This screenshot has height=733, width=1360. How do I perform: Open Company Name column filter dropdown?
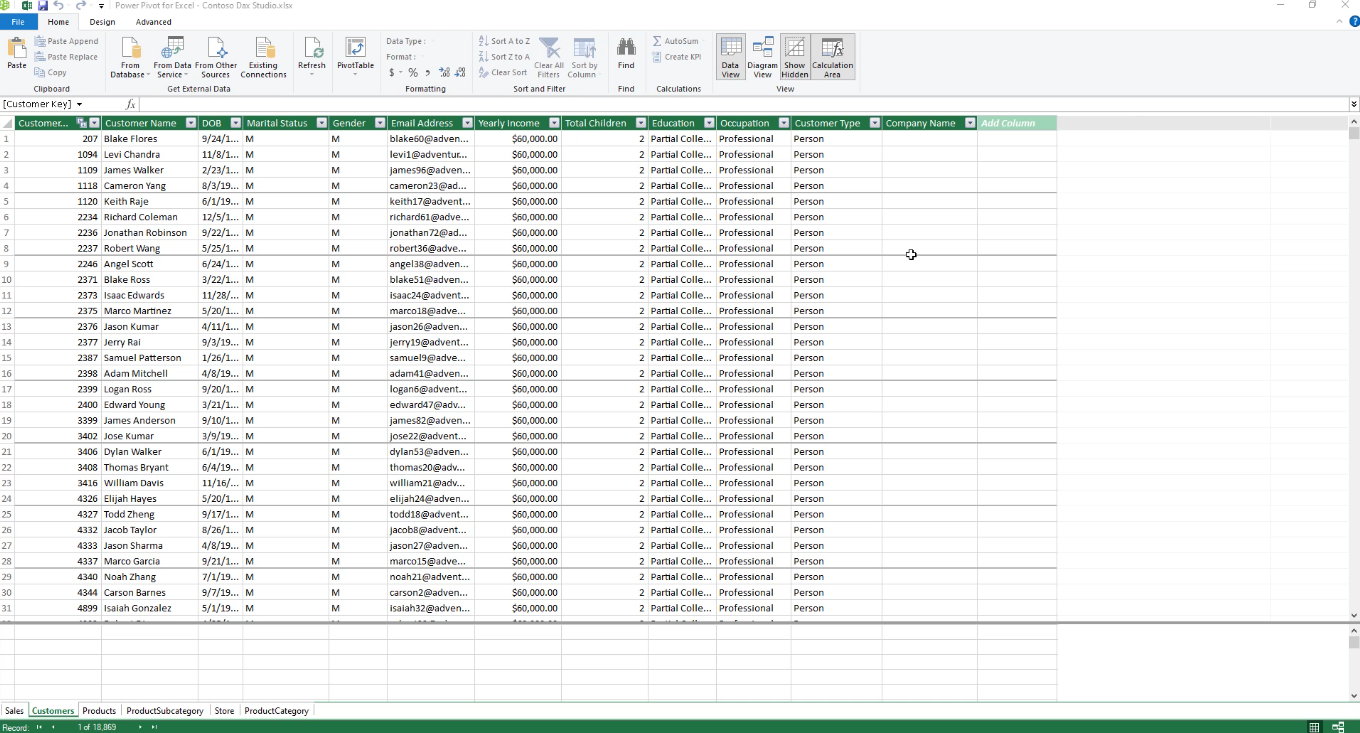click(x=970, y=123)
